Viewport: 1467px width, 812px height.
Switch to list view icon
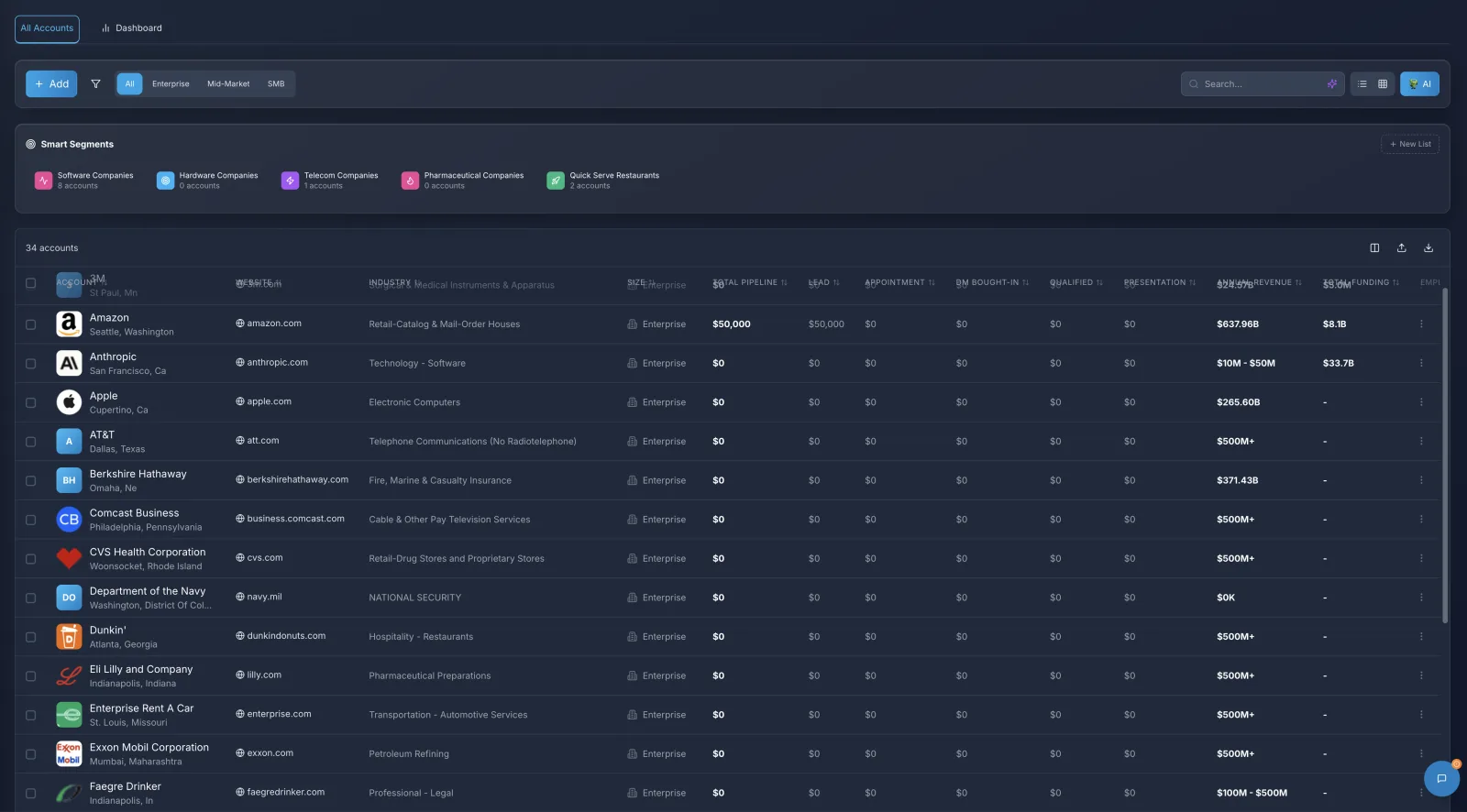click(x=1362, y=83)
